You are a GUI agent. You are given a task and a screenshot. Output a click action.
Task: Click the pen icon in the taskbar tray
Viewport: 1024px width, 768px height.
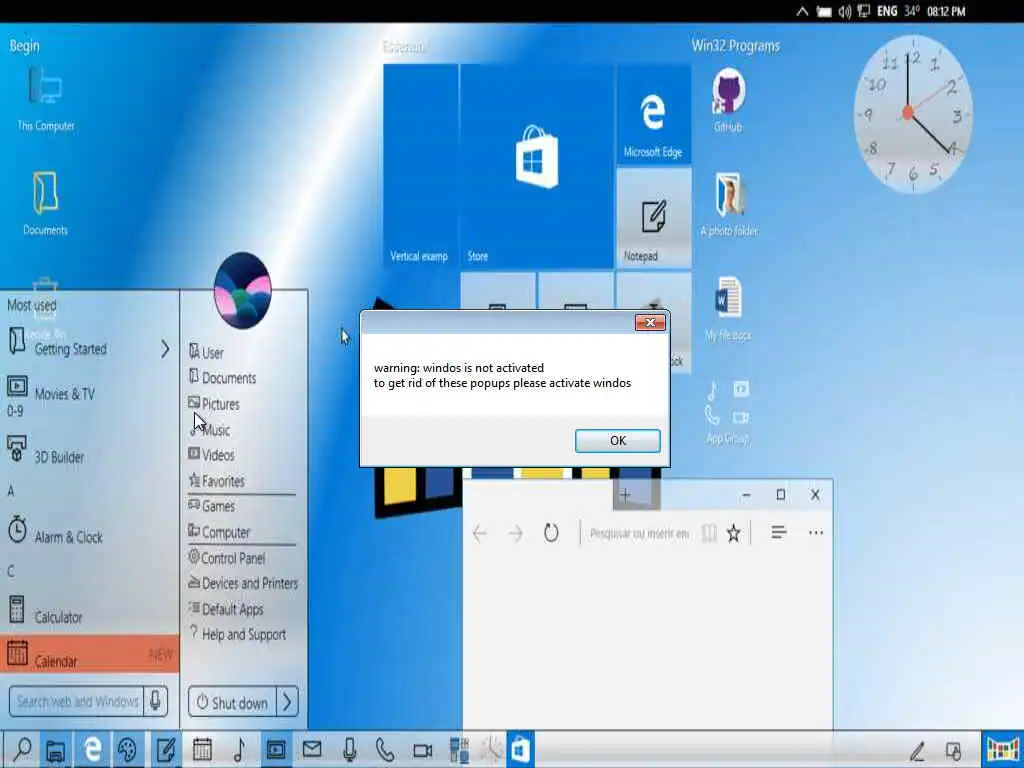916,752
